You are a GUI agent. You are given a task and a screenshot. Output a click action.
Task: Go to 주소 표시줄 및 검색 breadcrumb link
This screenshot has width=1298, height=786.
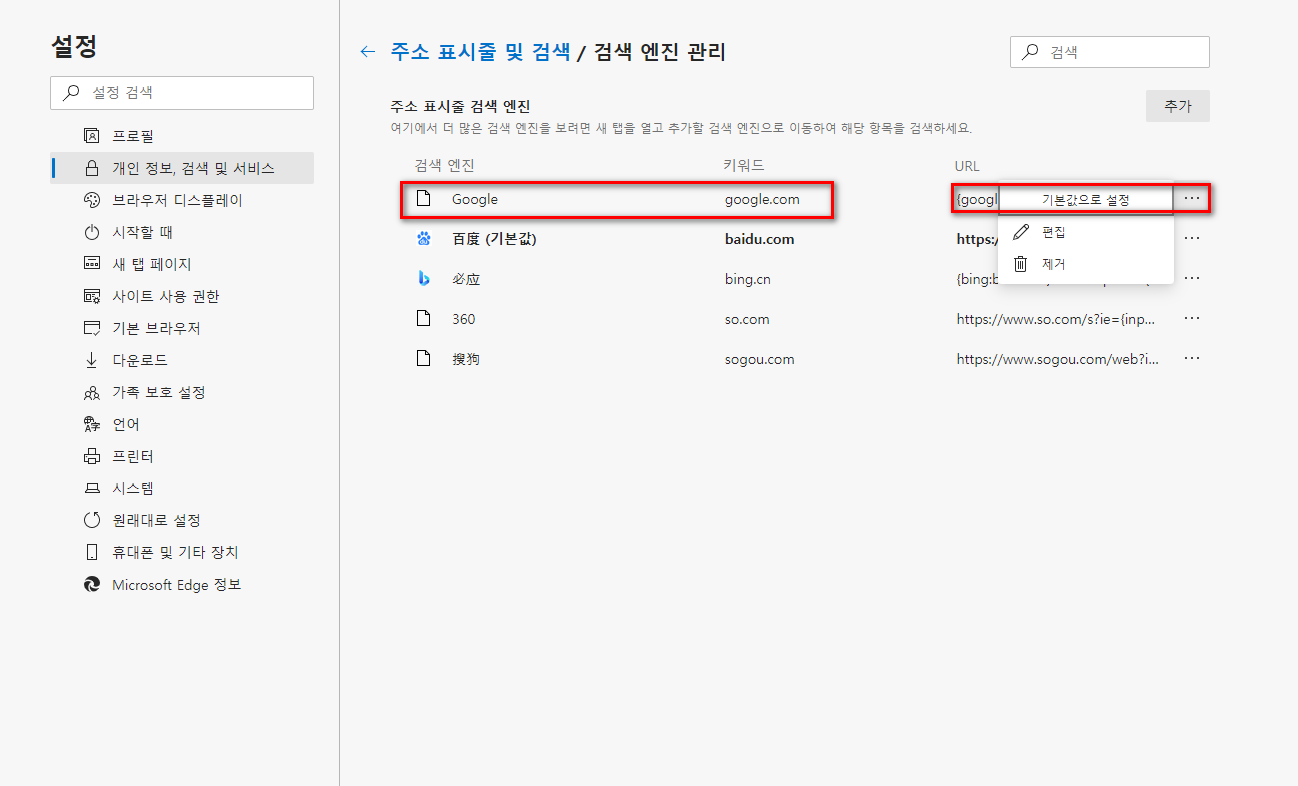(480, 52)
